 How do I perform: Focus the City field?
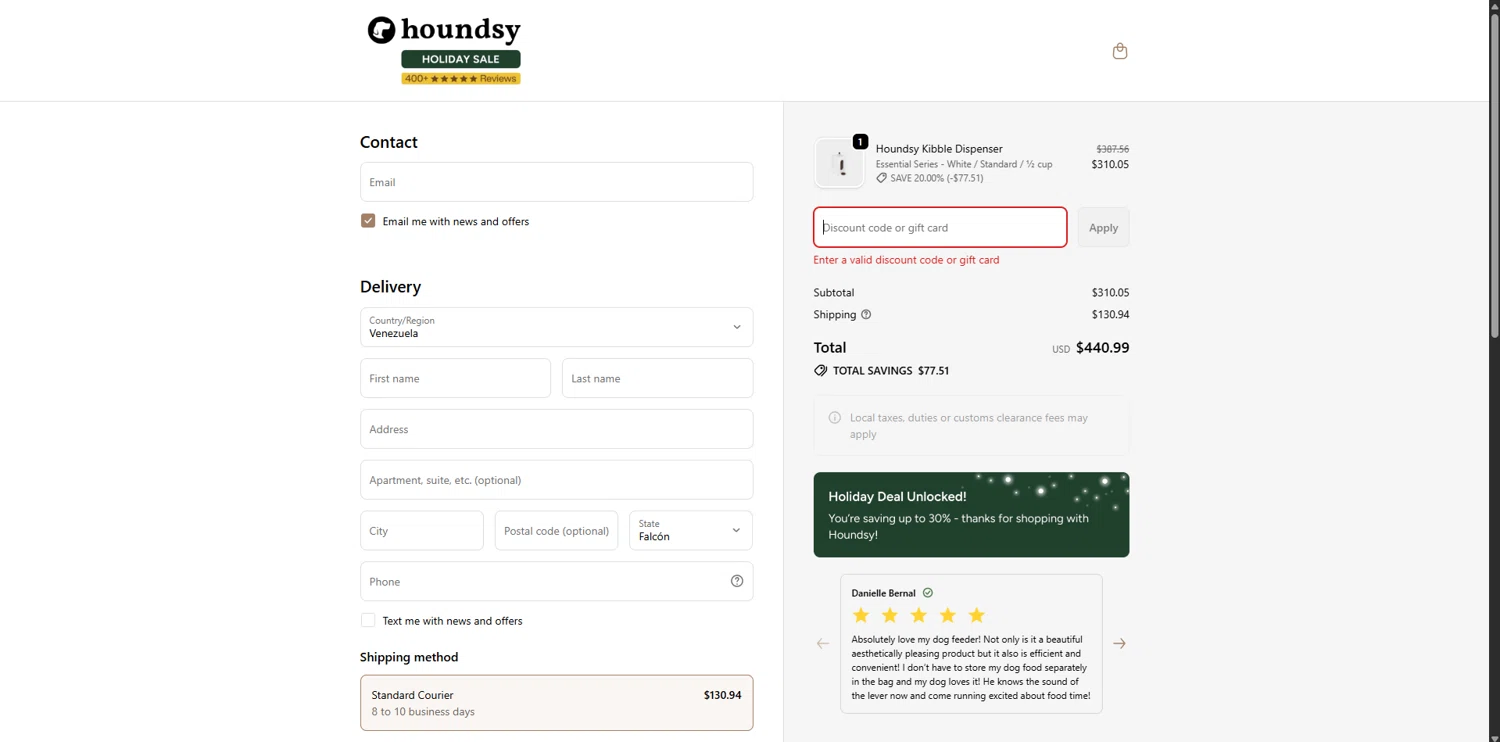tap(422, 530)
